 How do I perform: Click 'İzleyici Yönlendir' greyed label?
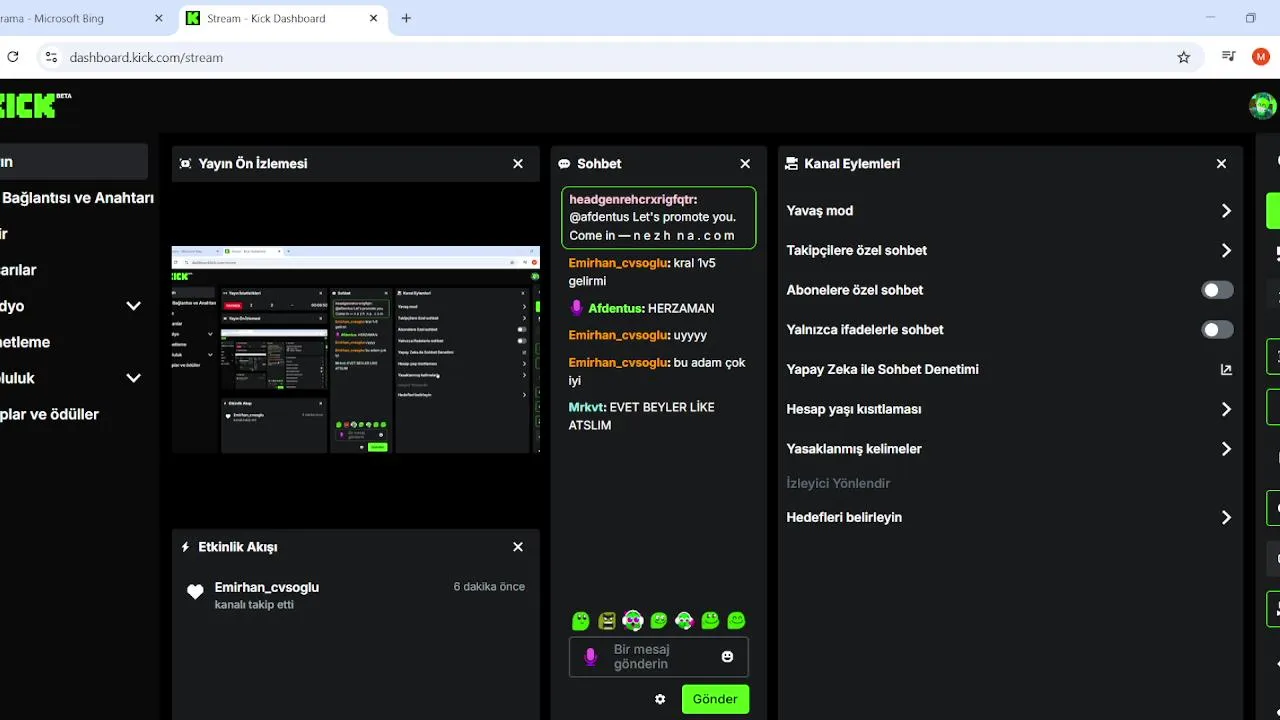[838, 483]
